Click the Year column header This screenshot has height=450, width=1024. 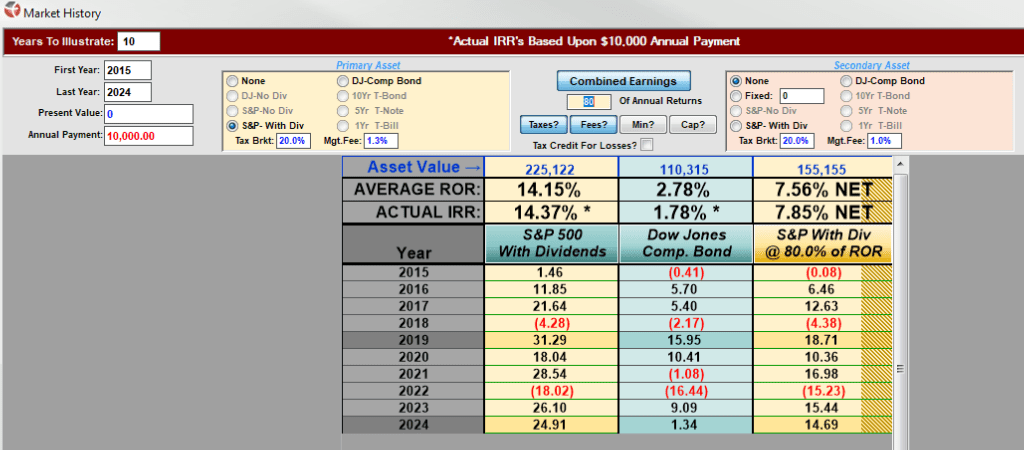(413, 244)
